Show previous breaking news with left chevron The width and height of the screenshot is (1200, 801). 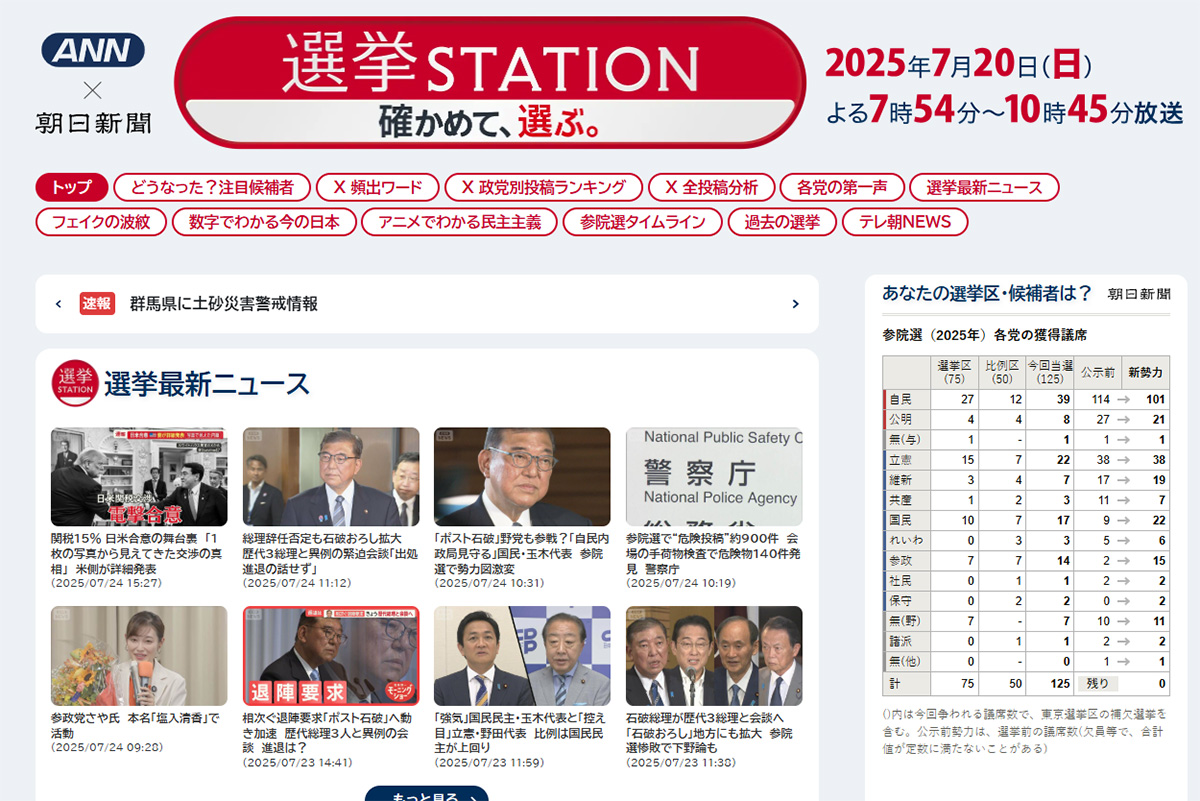(x=59, y=304)
